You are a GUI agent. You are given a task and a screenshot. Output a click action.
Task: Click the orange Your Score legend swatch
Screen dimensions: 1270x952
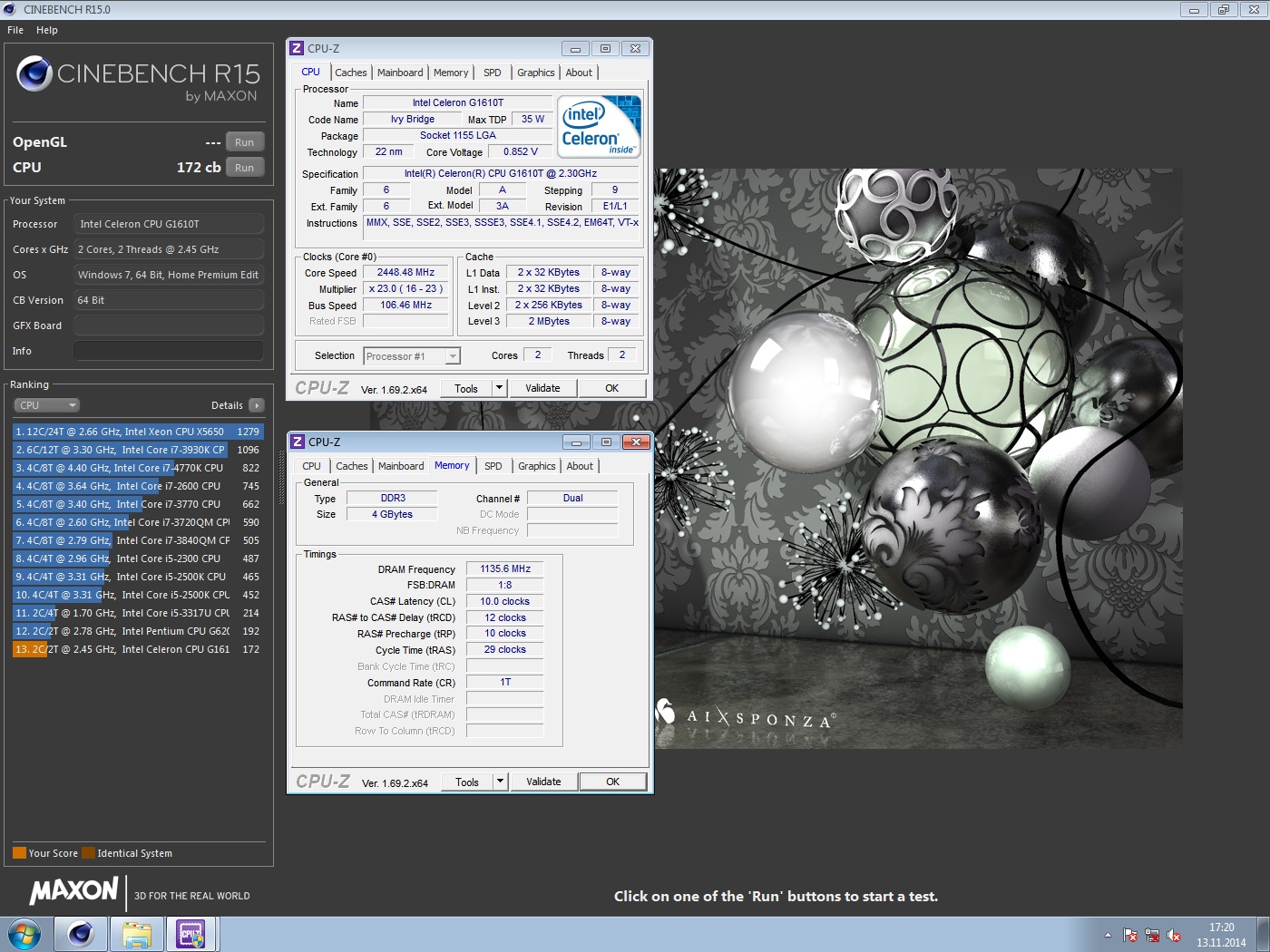point(19,853)
